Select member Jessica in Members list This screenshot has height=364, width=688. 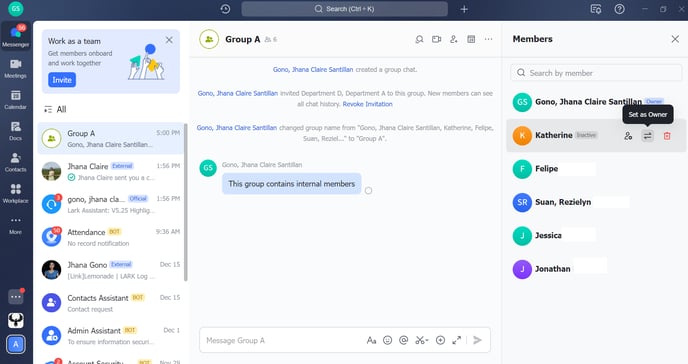click(x=596, y=236)
